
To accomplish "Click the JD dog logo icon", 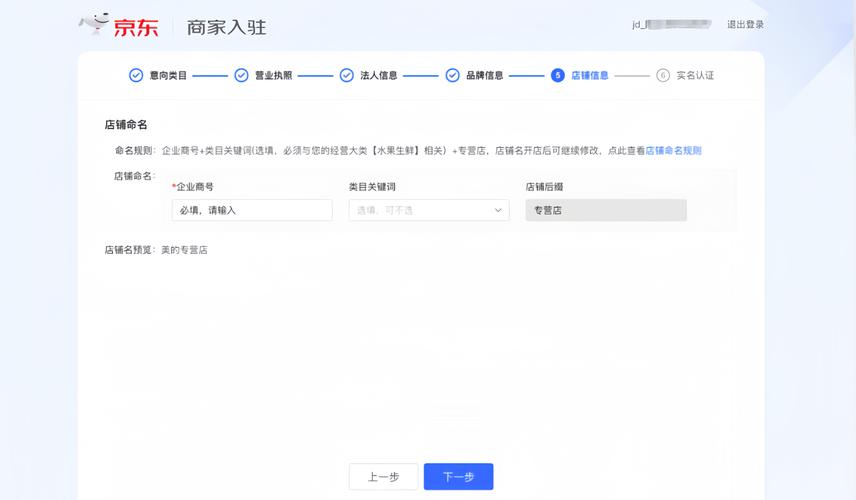I will click(x=94, y=23).
